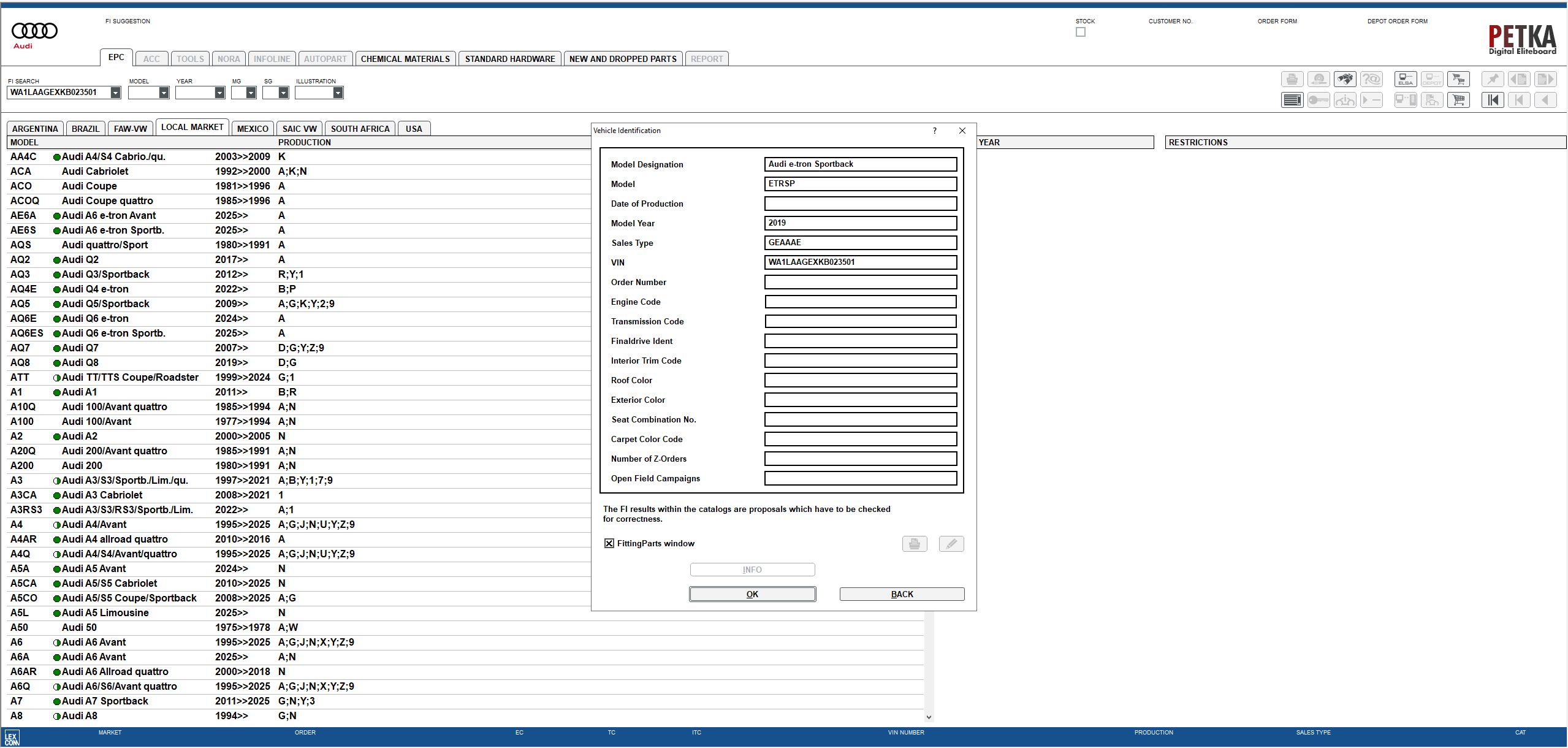Click the Order Number field
Image resolution: width=1568 pixels, height=748 pixels.
click(x=861, y=282)
